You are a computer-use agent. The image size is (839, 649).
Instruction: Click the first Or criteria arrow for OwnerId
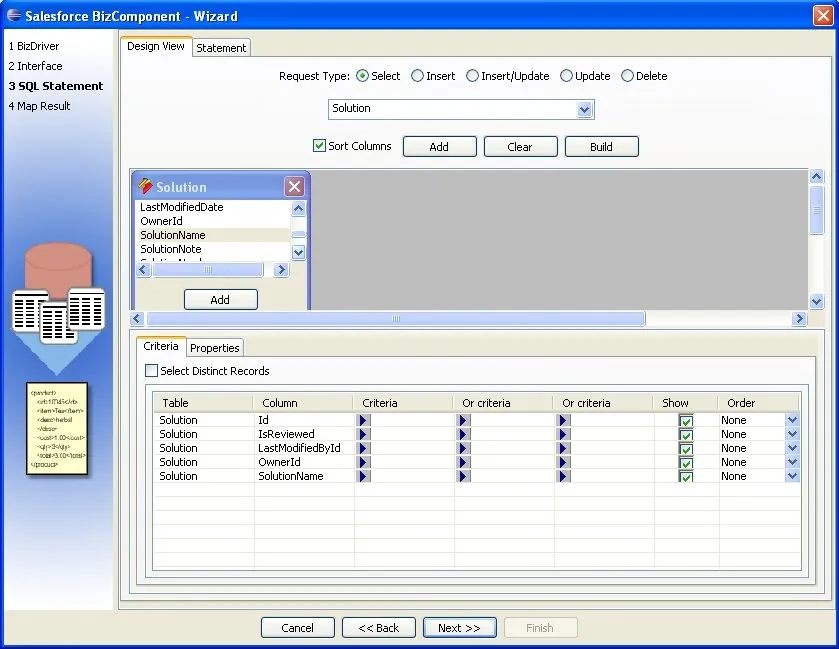pyautogui.click(x=463, y=462)
